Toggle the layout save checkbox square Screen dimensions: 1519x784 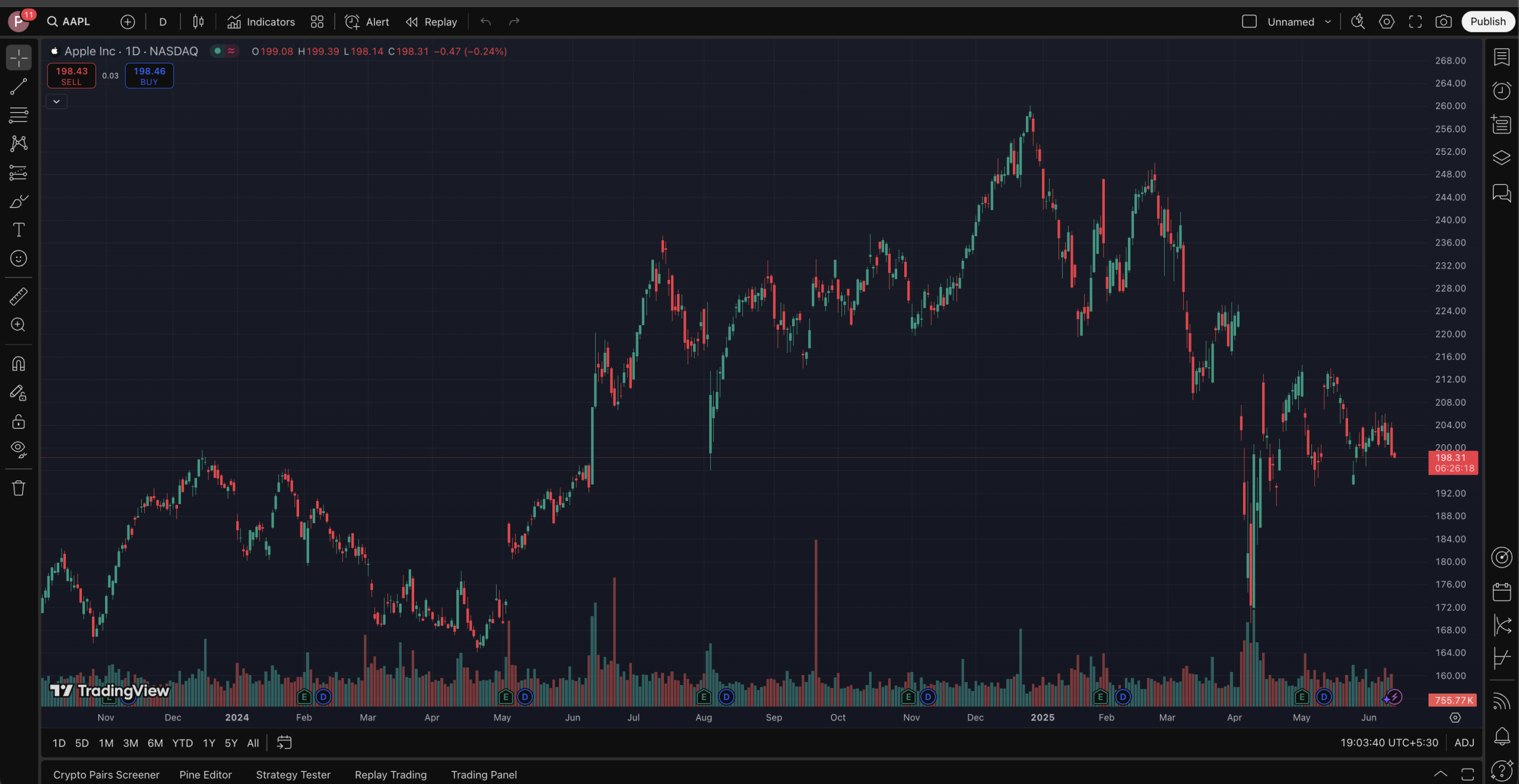pyautogui.click(x=1249, y=22)
